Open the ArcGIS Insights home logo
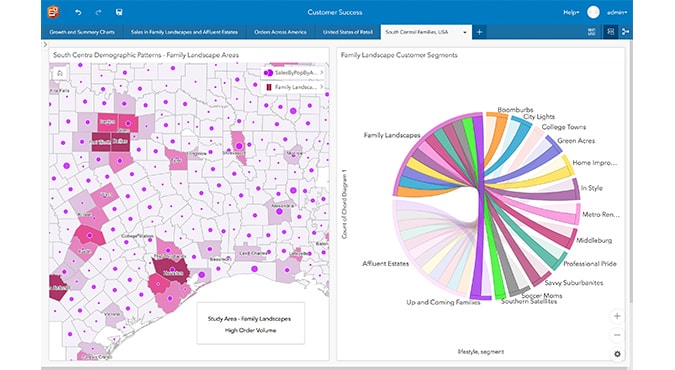Image resolution: width=675 pixels, height=370 pixels. click(53, 12)
